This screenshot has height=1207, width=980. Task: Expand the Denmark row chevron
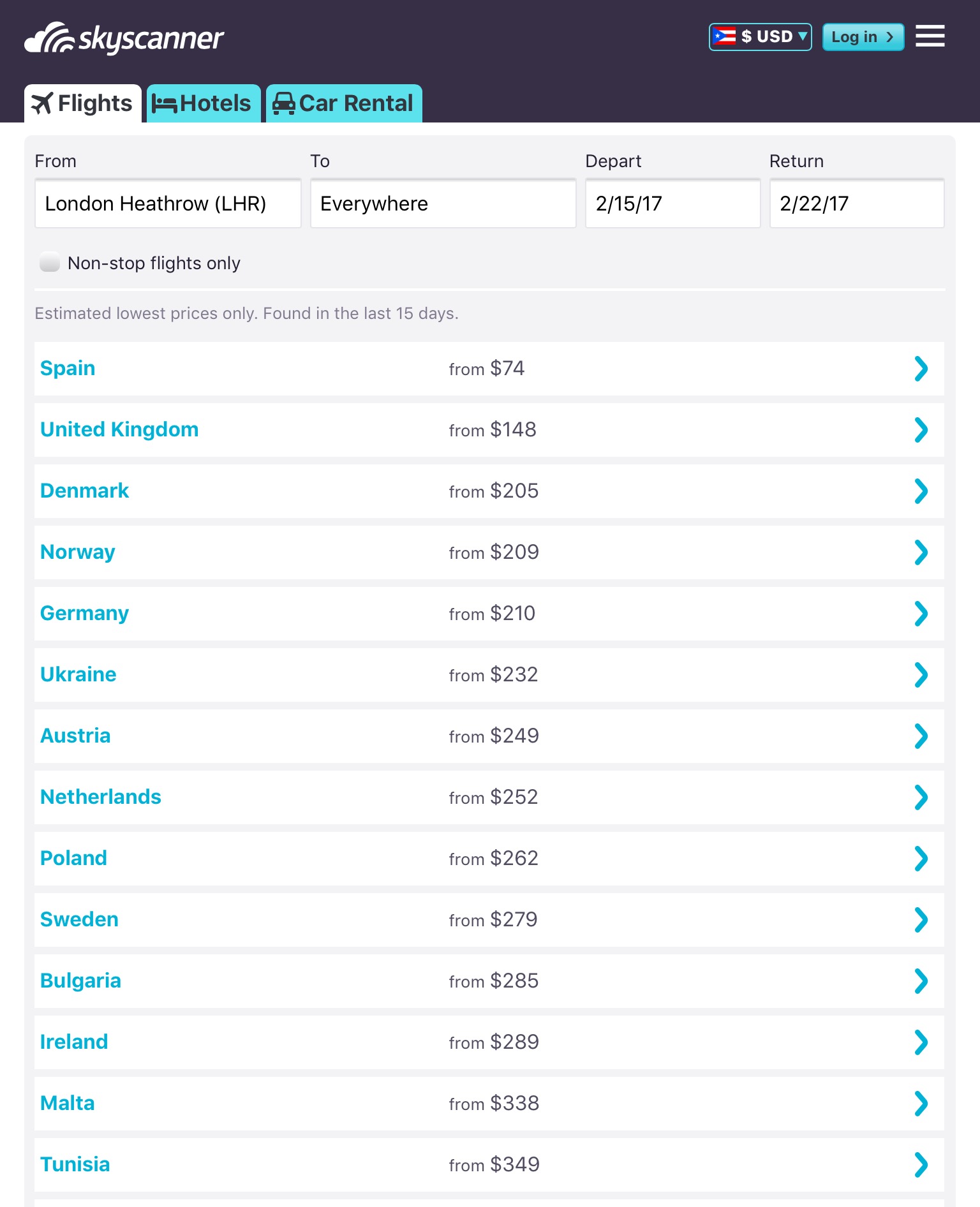coord(921,491)
